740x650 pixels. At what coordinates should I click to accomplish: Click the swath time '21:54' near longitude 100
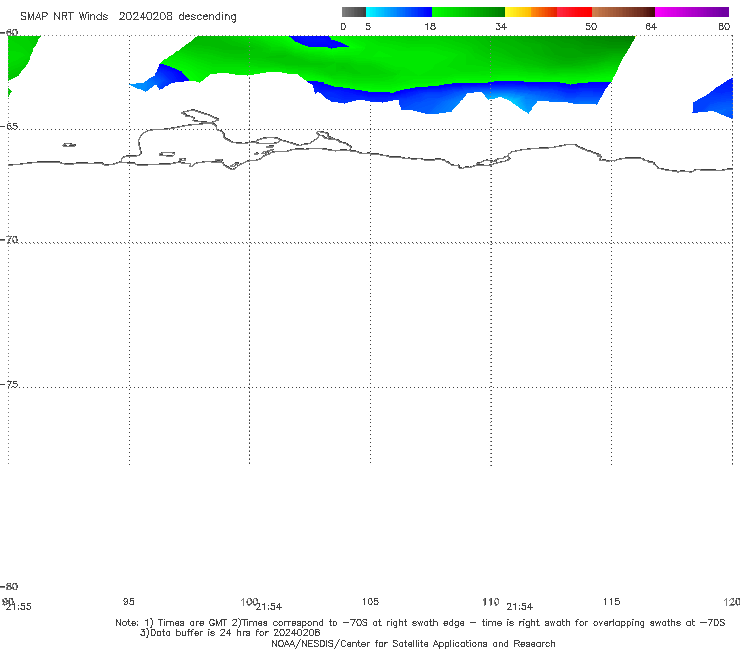pos(269,607)
